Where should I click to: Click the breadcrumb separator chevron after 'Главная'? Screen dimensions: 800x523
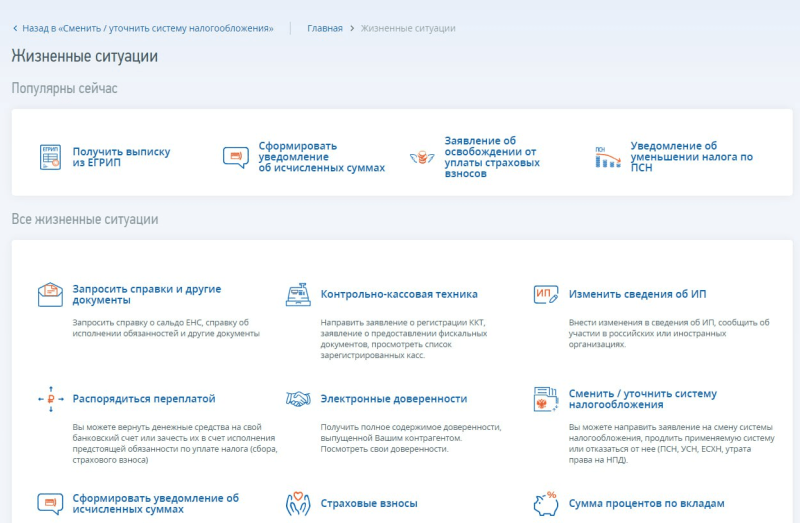[x=352, y=29]
